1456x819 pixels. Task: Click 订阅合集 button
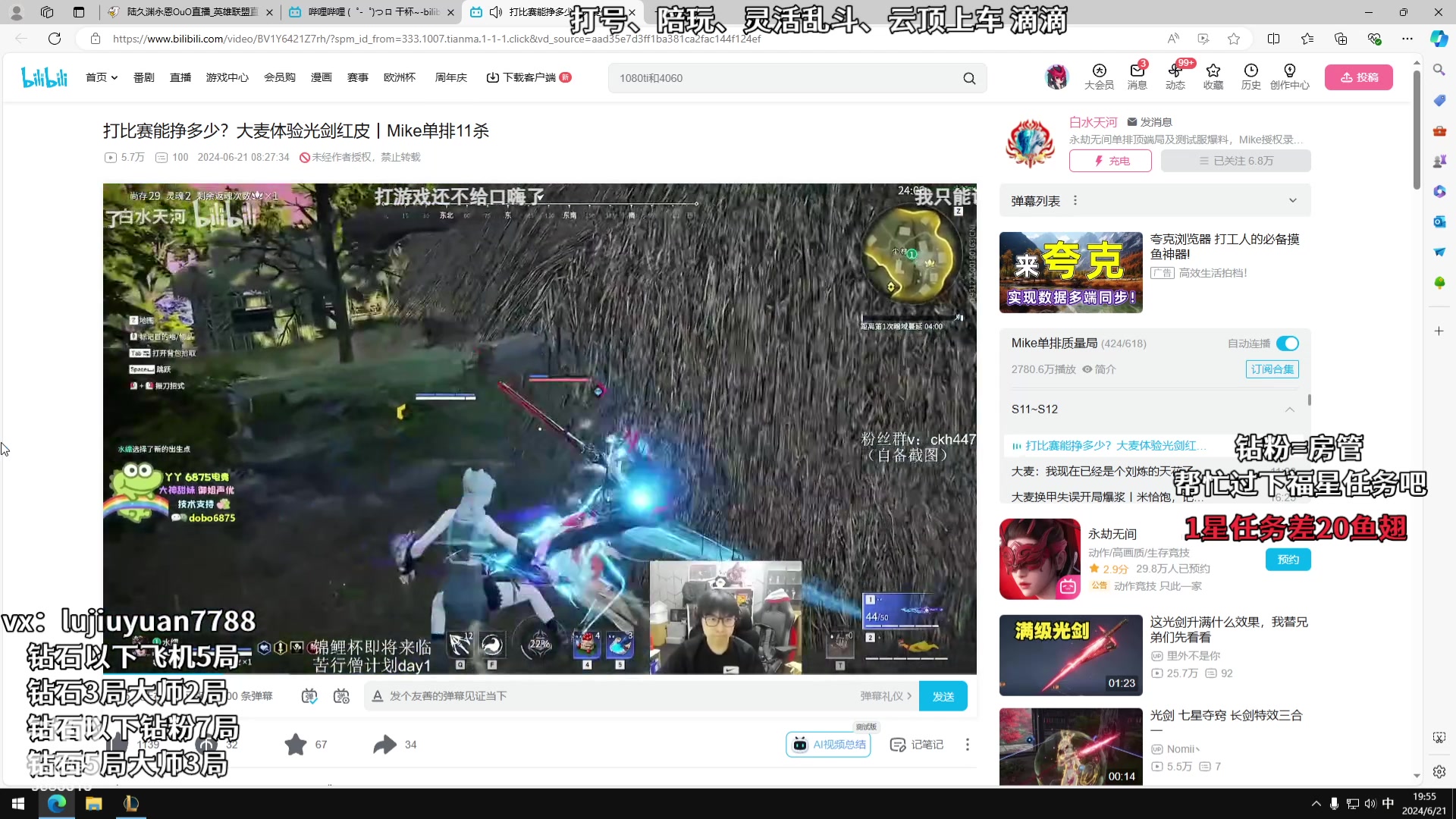point(1272,369)
